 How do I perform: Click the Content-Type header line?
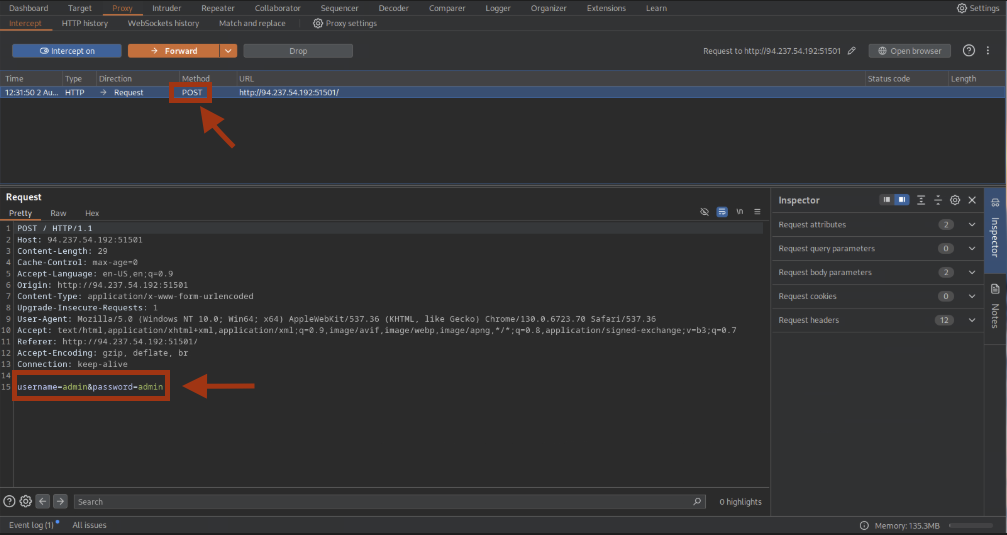pos(136,296)
